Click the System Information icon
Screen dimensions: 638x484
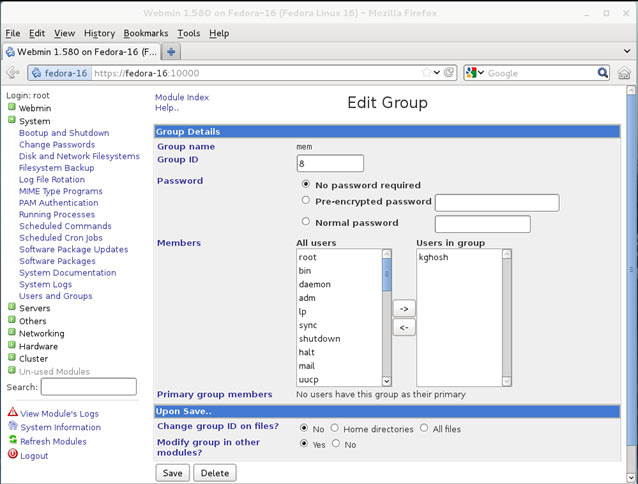click(13, 426)
